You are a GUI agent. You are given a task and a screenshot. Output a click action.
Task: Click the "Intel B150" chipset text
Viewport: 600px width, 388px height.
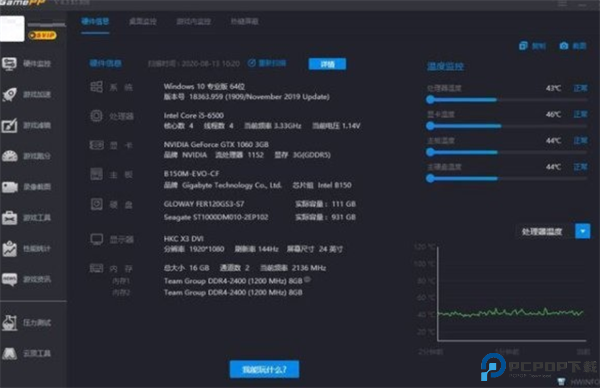(334, 185)
